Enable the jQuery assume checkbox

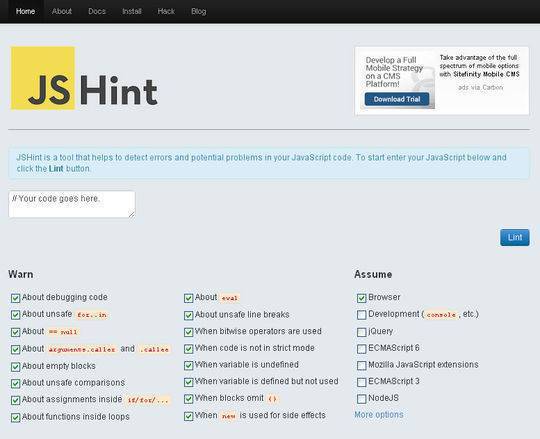362,332
